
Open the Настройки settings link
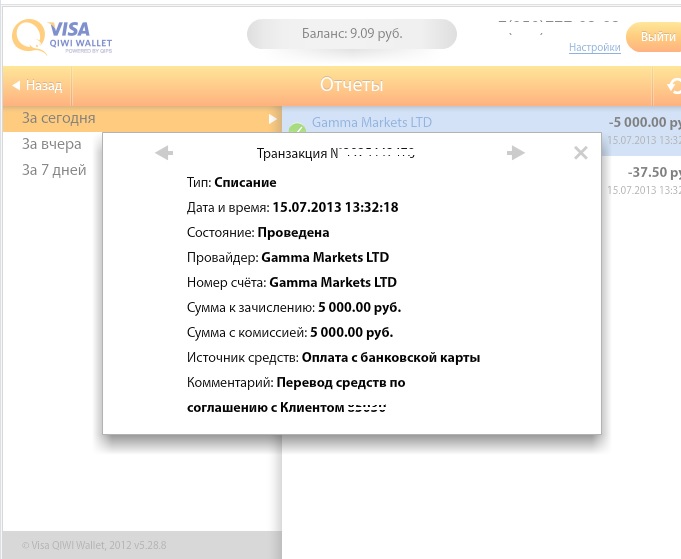pyautogui.click(x=594, y=47)
